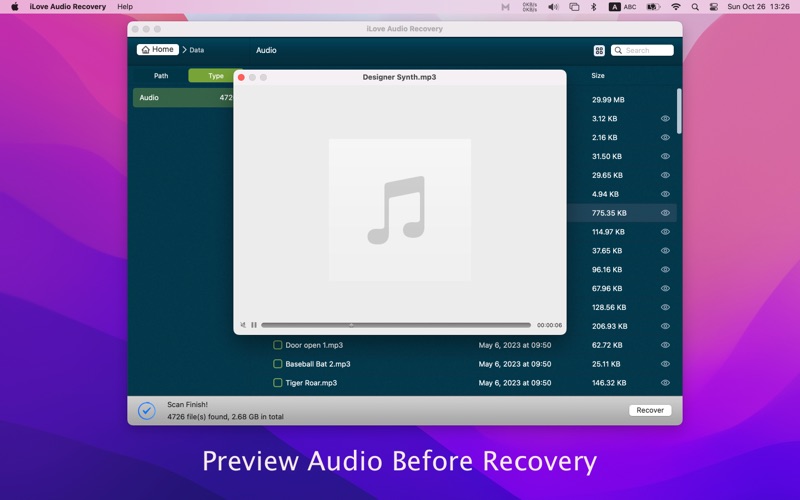Preview the 31.50 KB file via eye icon
The image size is (800, 500).
click(665, 156)
